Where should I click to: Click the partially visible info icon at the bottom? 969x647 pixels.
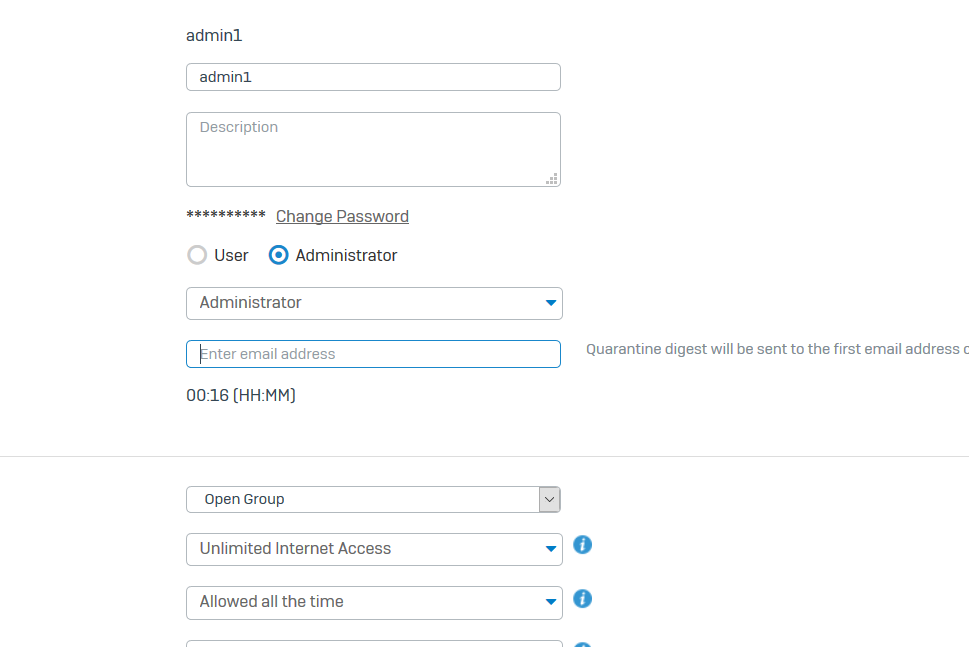(x=583, y=644)
